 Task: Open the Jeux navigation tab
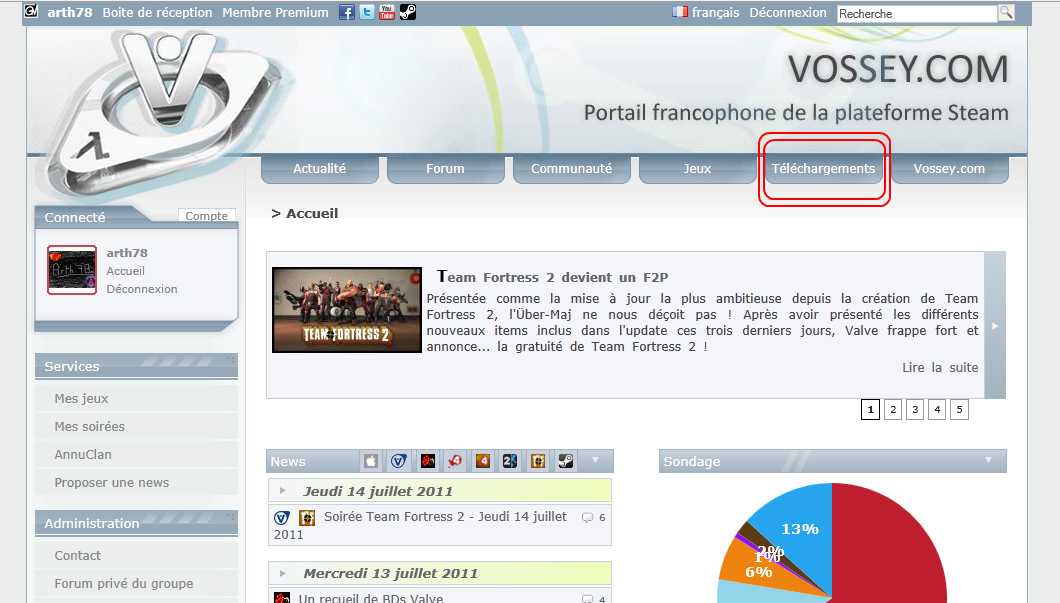[698, 169]
